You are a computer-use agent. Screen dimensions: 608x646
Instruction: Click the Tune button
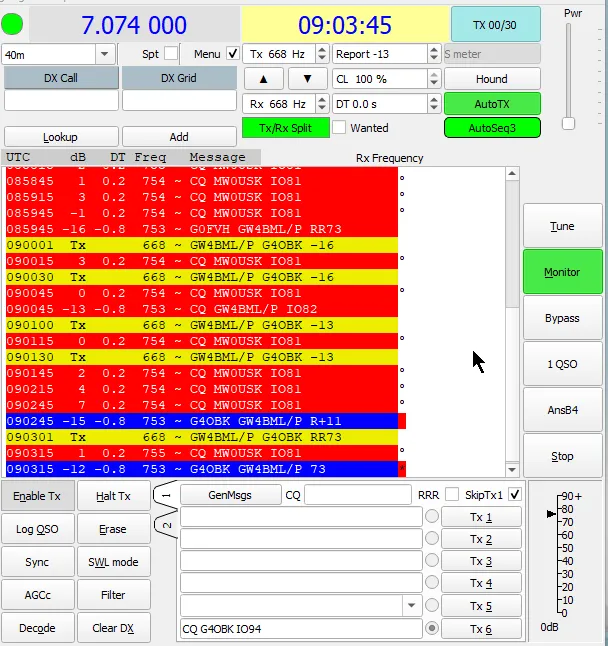coord(562,226)
